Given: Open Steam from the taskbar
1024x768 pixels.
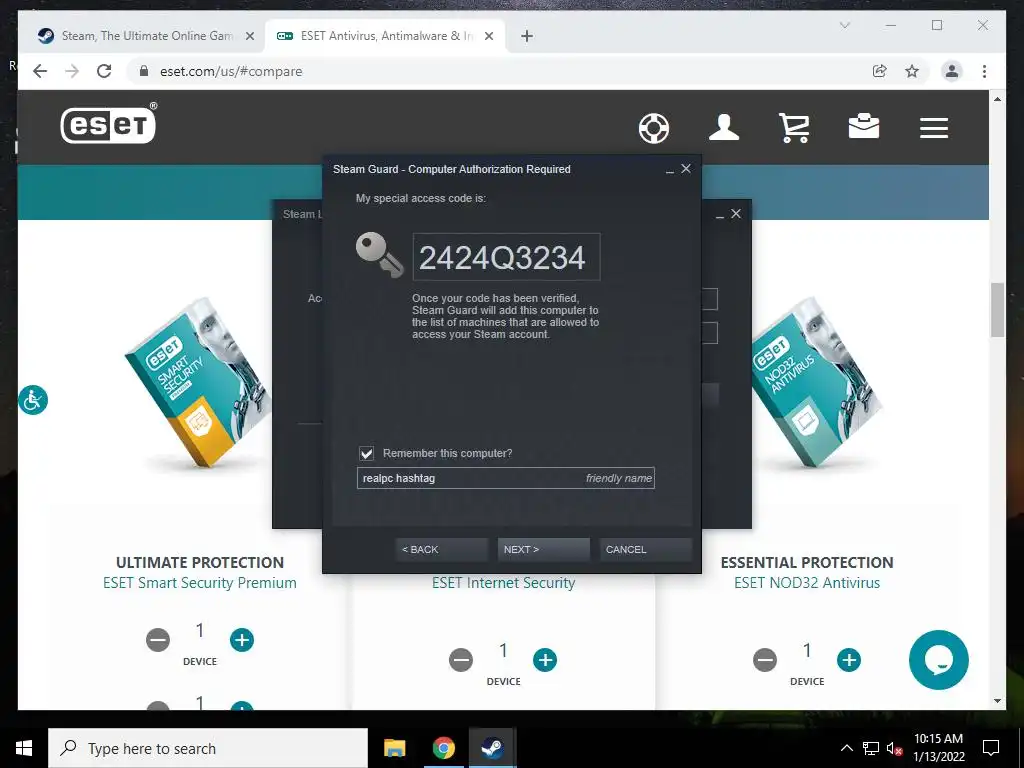Looking at the screenshot, I should (492, 748).
